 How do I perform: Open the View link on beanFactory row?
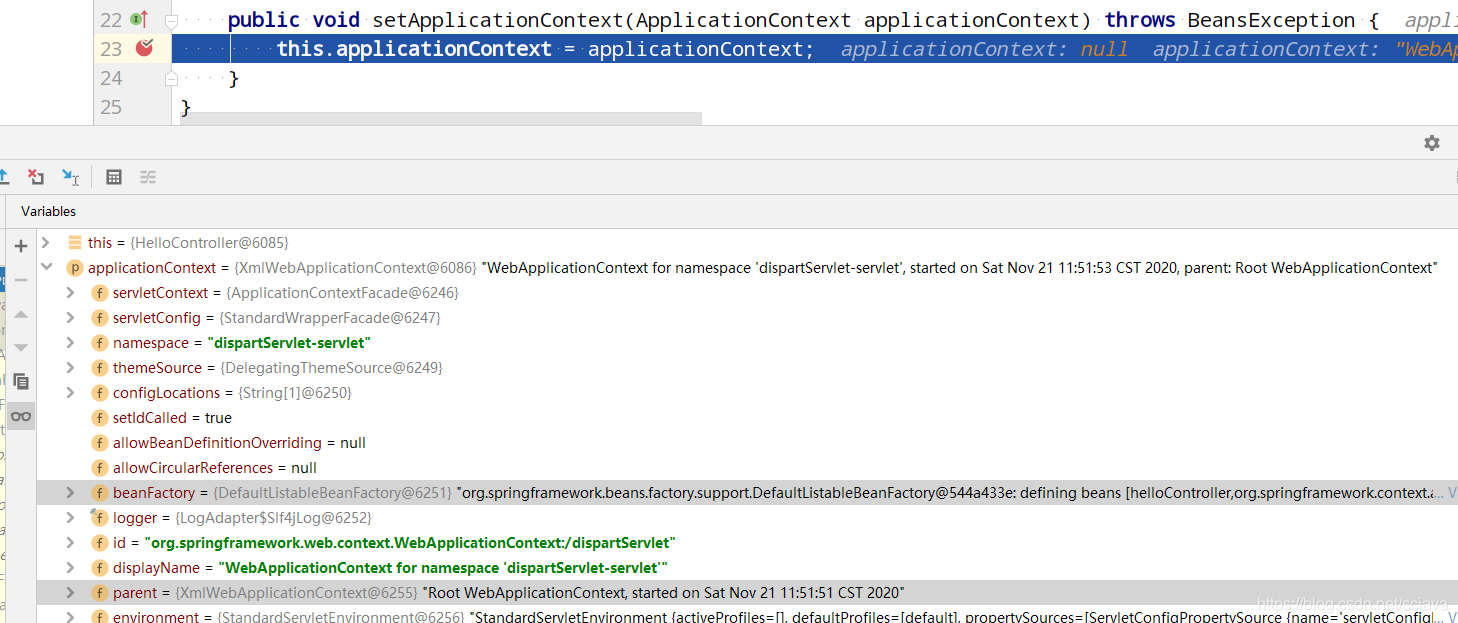pyautogui.click(x=1452, y=493)
